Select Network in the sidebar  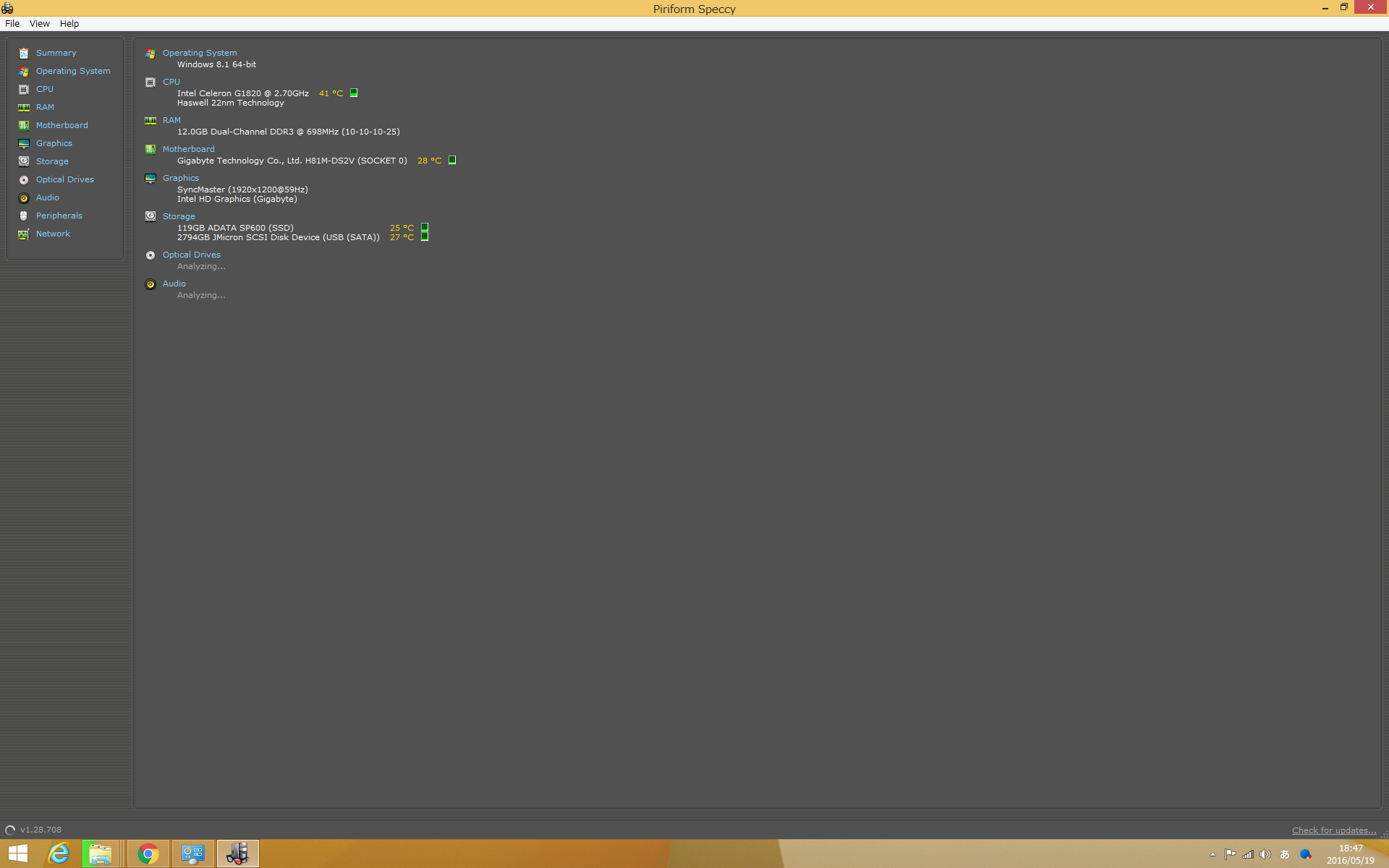(53, 234)
